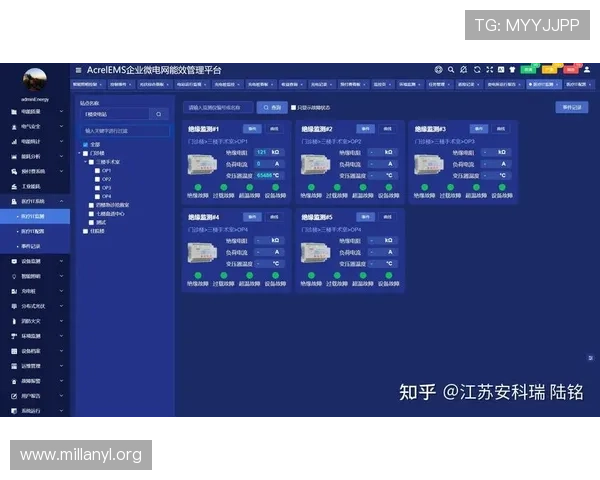The image size is (600, 480).
Task: Toggle the muted alarm bell icon
Action: [464, 70]
